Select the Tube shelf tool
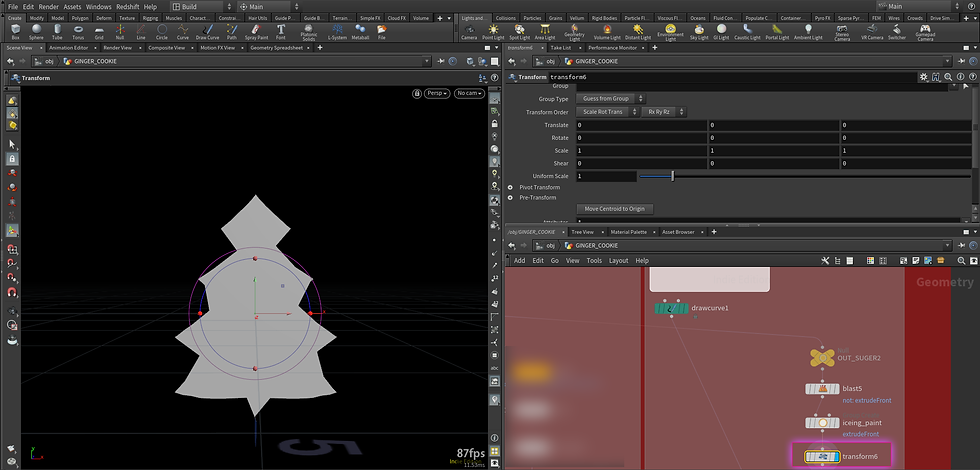Screen dimensions: 980x470 [x=58, y=32]
